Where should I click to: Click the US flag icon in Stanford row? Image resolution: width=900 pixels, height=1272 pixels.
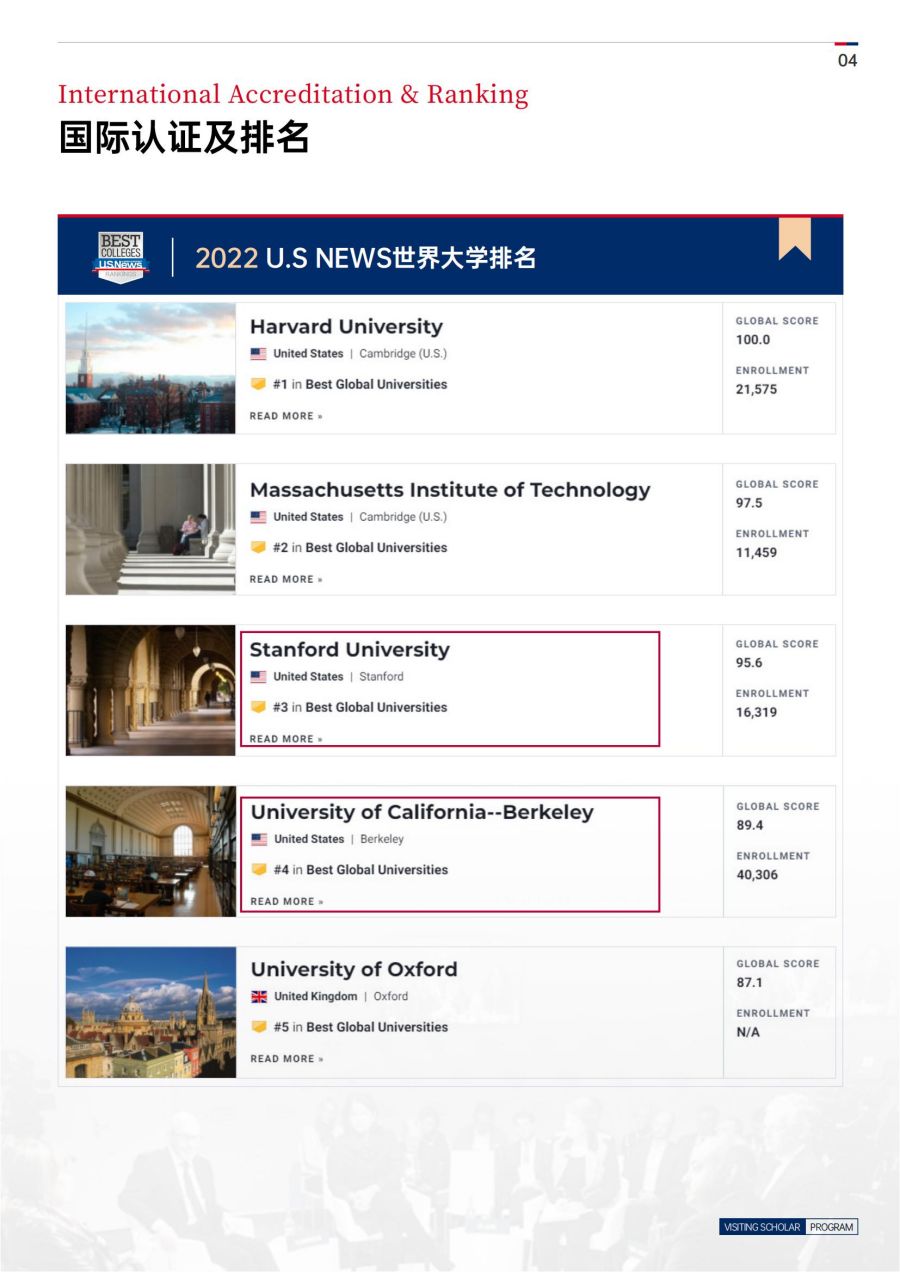point(258,677)
